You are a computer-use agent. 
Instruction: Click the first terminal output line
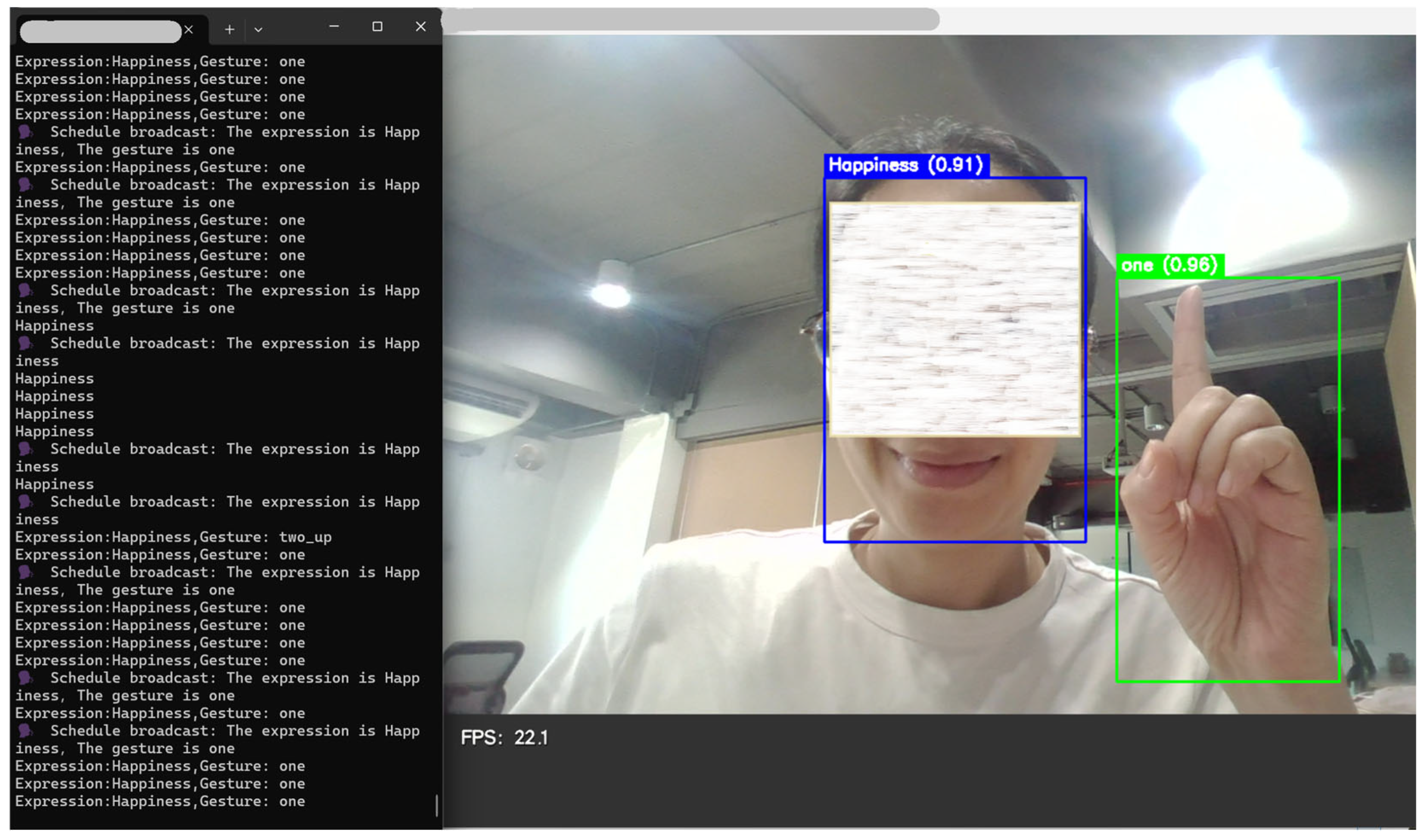tap(160, 62)
